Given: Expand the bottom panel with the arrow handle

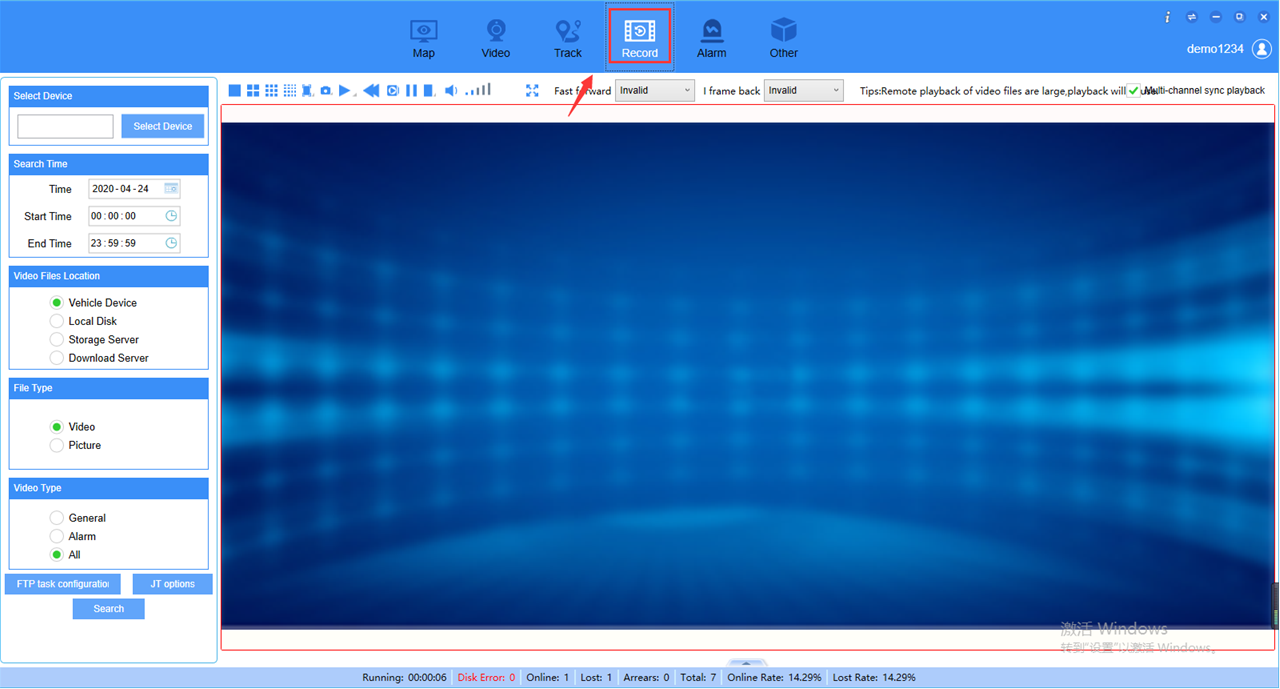Looking at the screenshot, I should (x=747, y=663).
